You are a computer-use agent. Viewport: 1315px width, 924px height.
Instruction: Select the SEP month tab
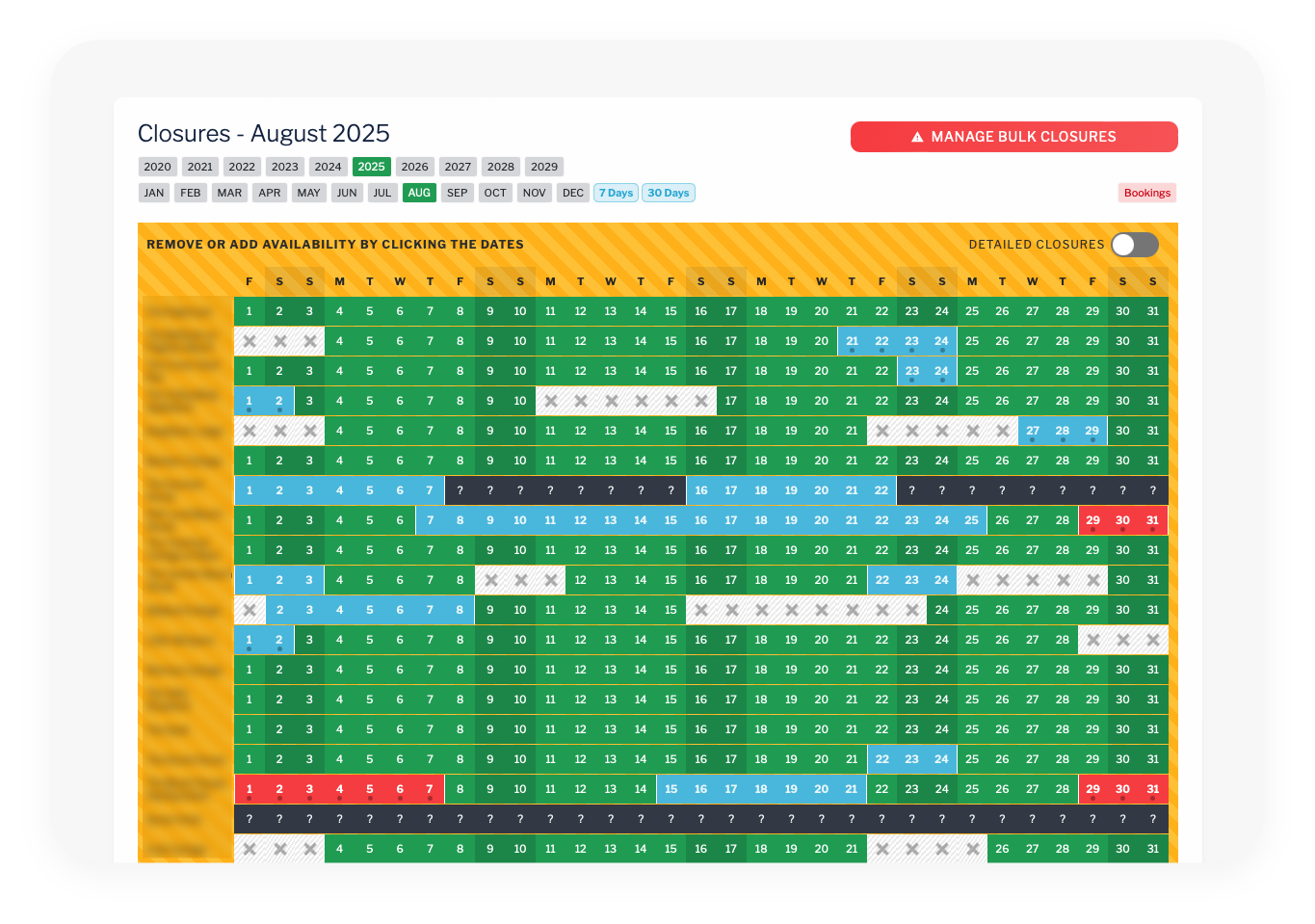coord(458,193)
